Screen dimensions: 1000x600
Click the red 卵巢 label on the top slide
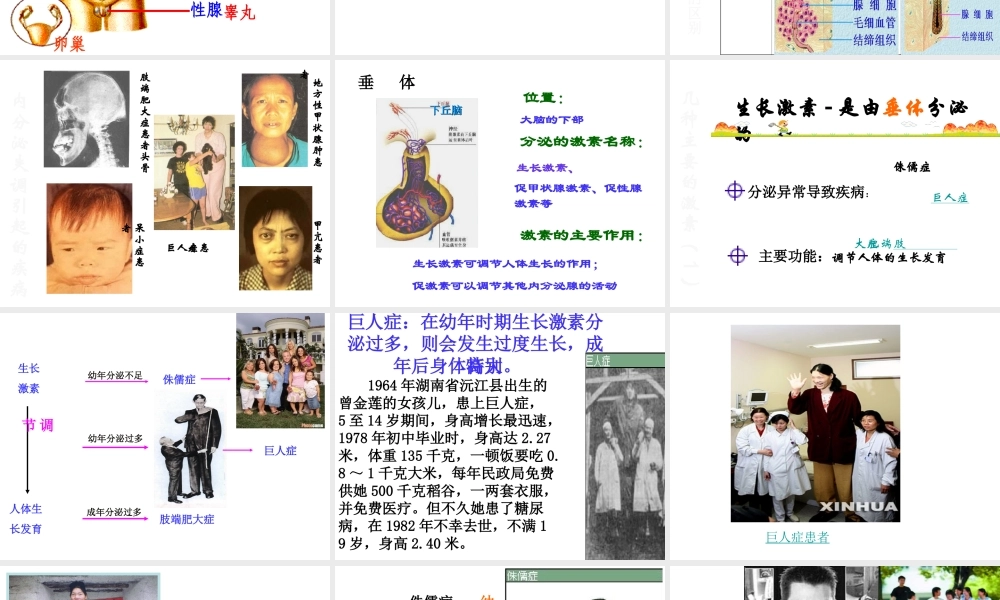click(x=70, y=44)
